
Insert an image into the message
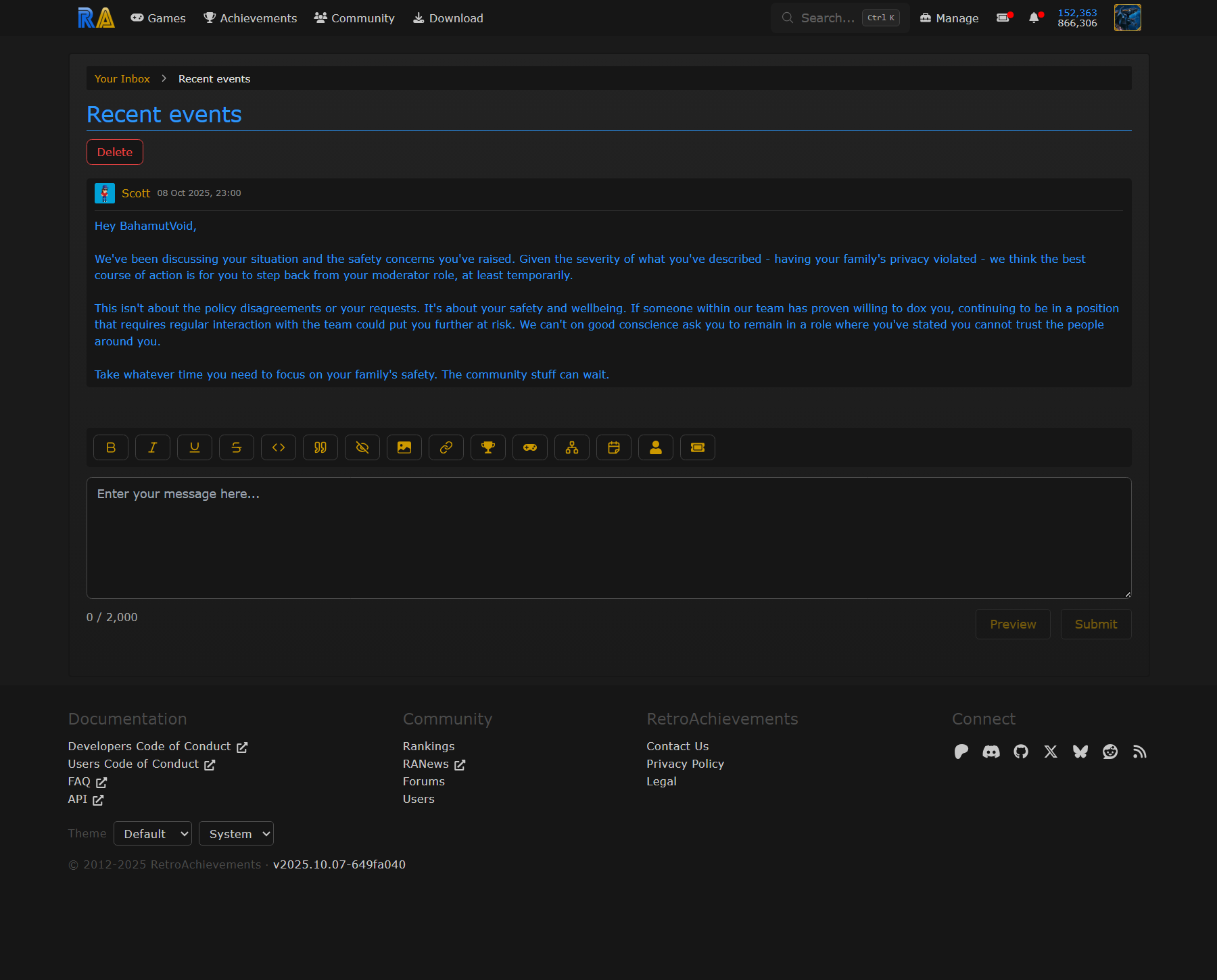click(404, 447)
